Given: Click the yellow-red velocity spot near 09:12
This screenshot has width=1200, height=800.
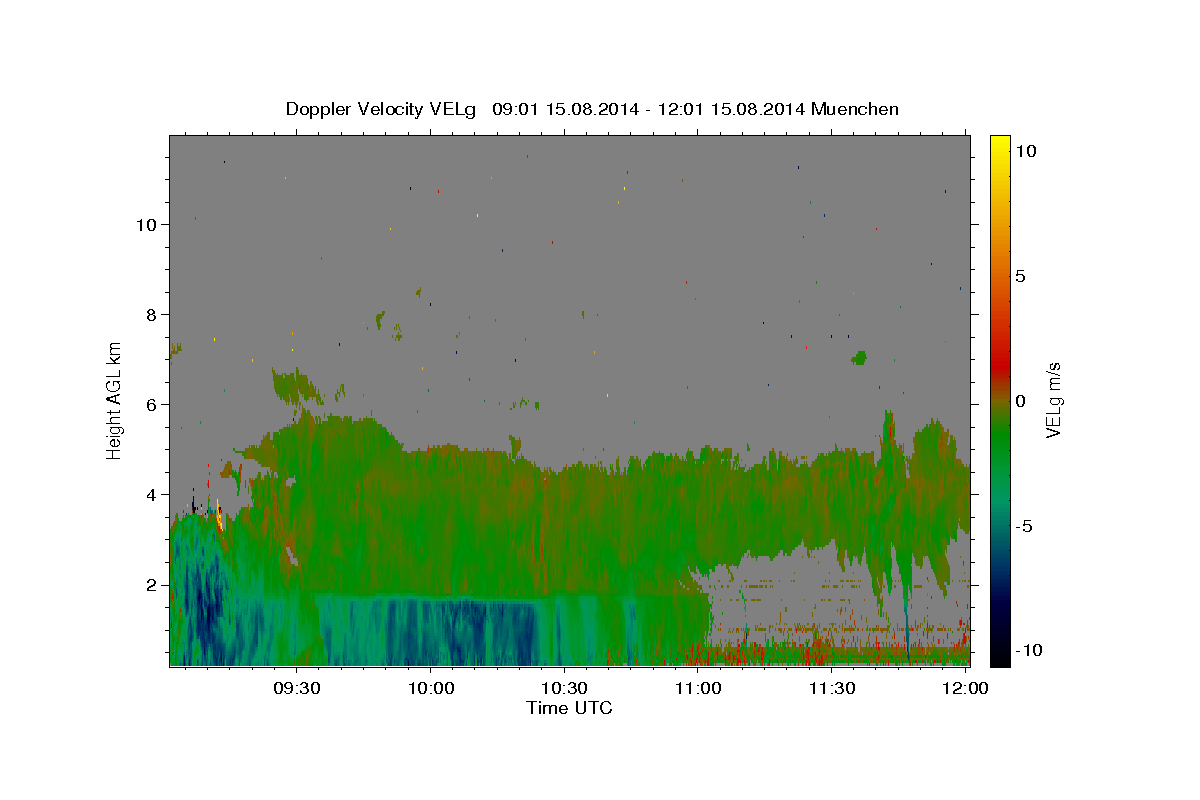Looking at the screenshot, I should [x=220, y=517].
